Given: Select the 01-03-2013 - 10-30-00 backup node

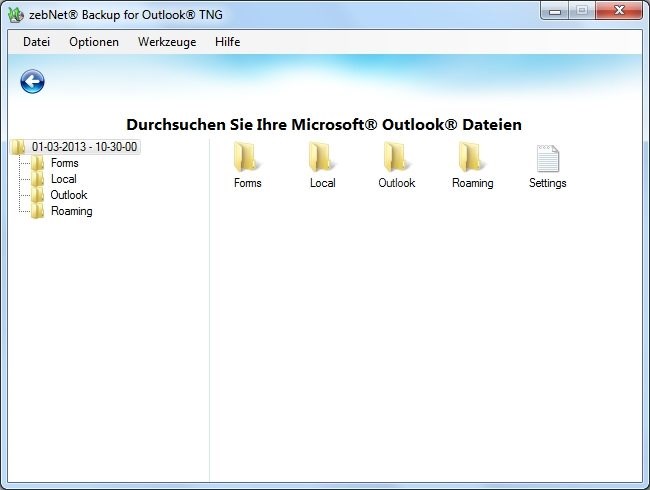Looking at the screenshot, I should point(85,147).
